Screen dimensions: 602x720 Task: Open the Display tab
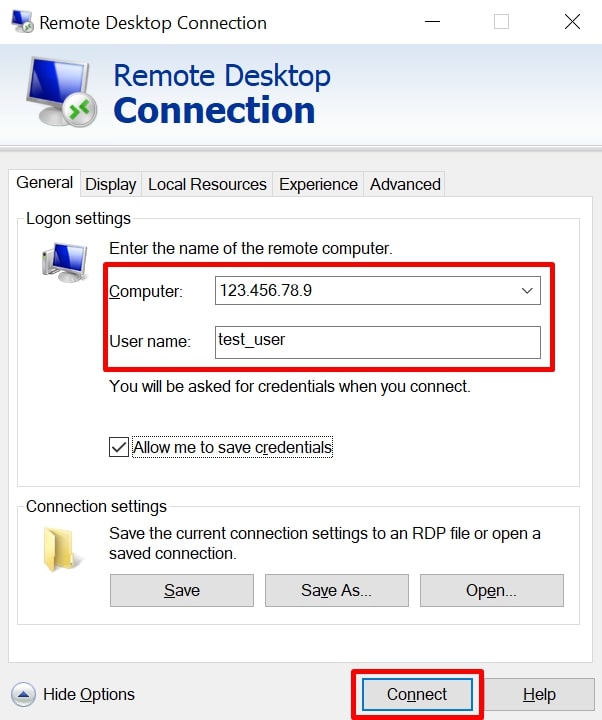tap(111, 184)
